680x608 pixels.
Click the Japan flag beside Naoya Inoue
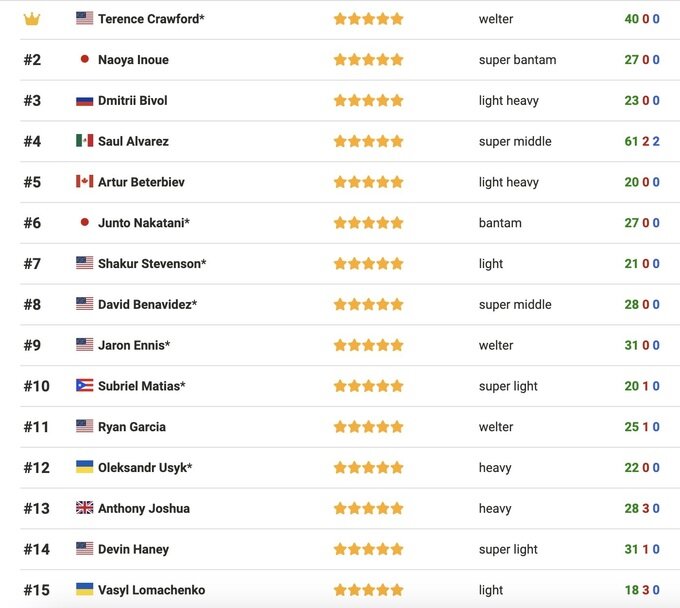(x=85, y=59)
